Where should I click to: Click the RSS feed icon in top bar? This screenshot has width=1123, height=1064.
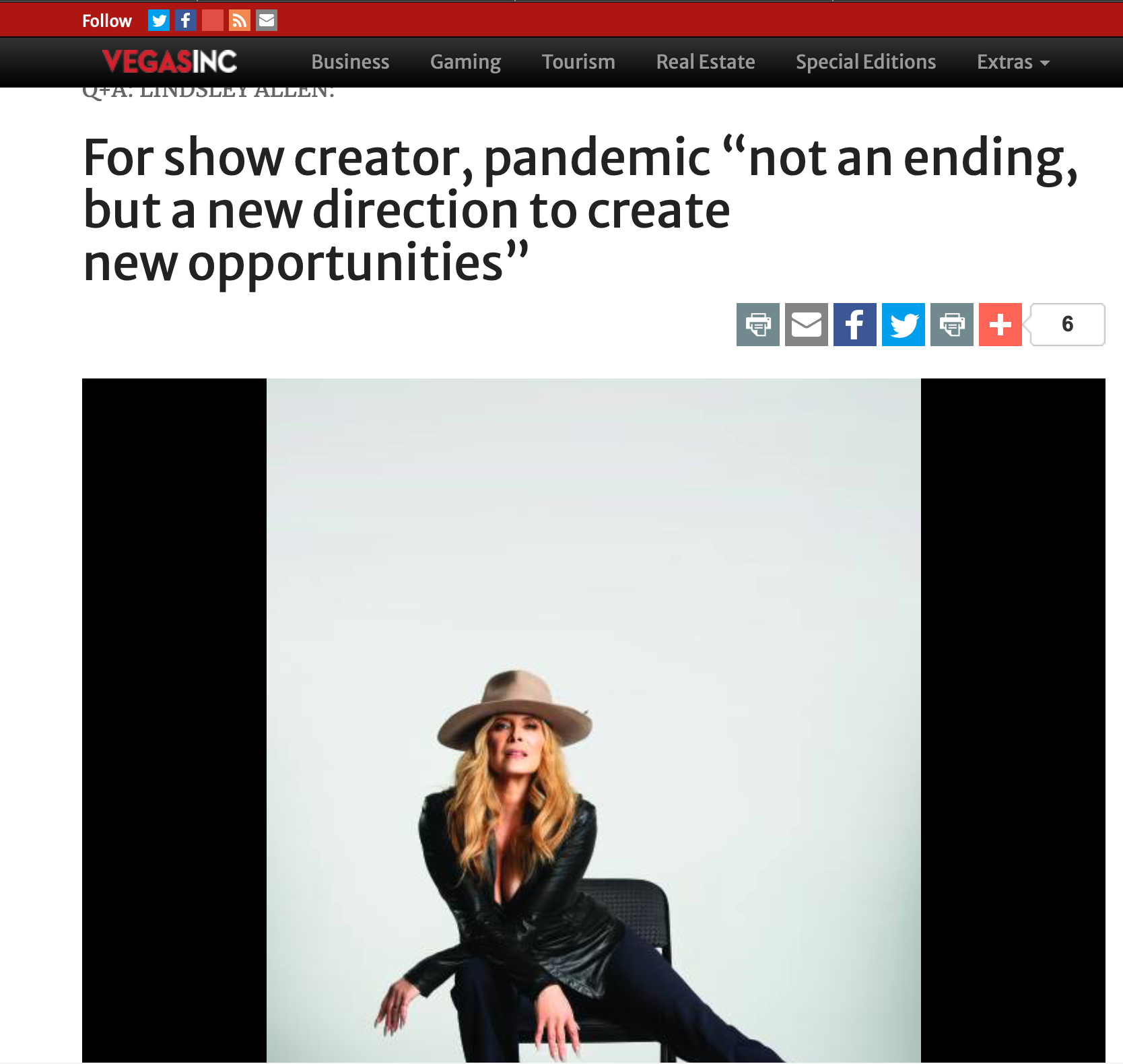pos(240,21)
